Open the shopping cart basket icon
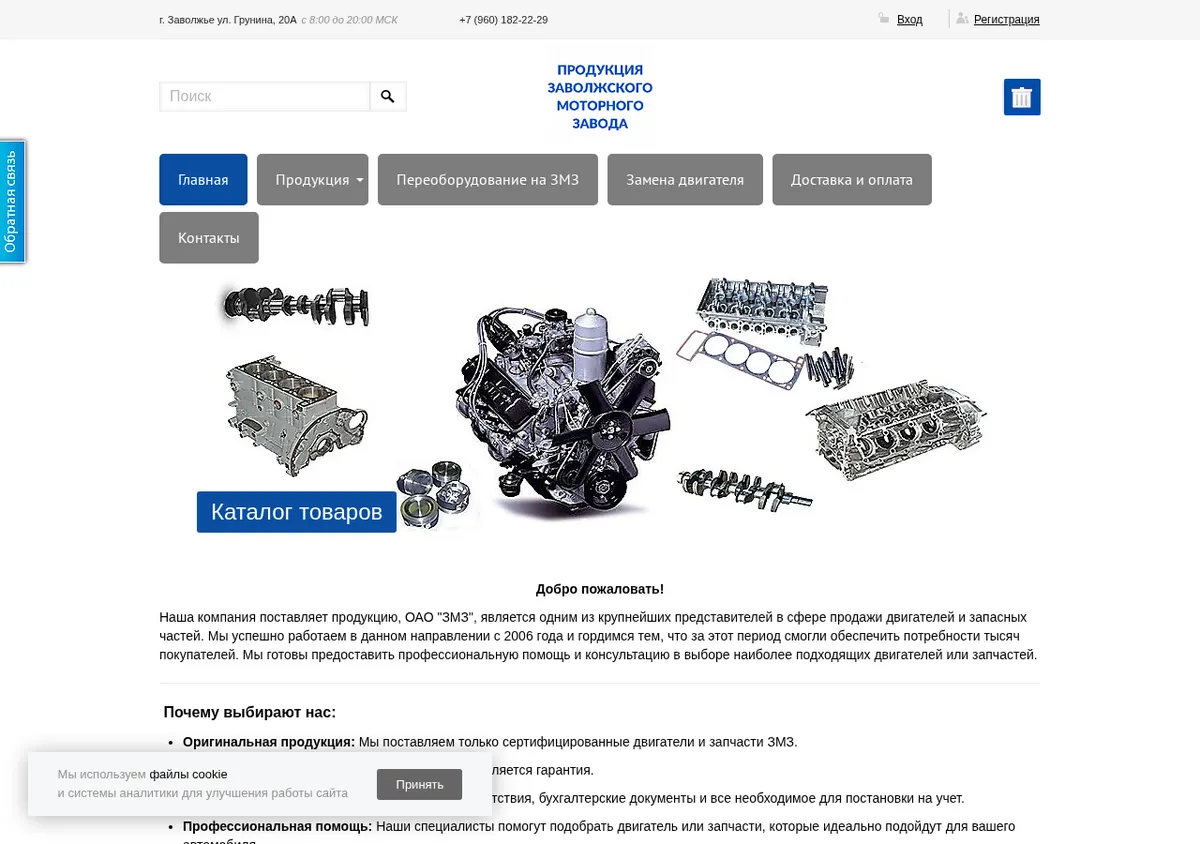Viewport: 1200px width, 844px height. tap(1022, 97)
